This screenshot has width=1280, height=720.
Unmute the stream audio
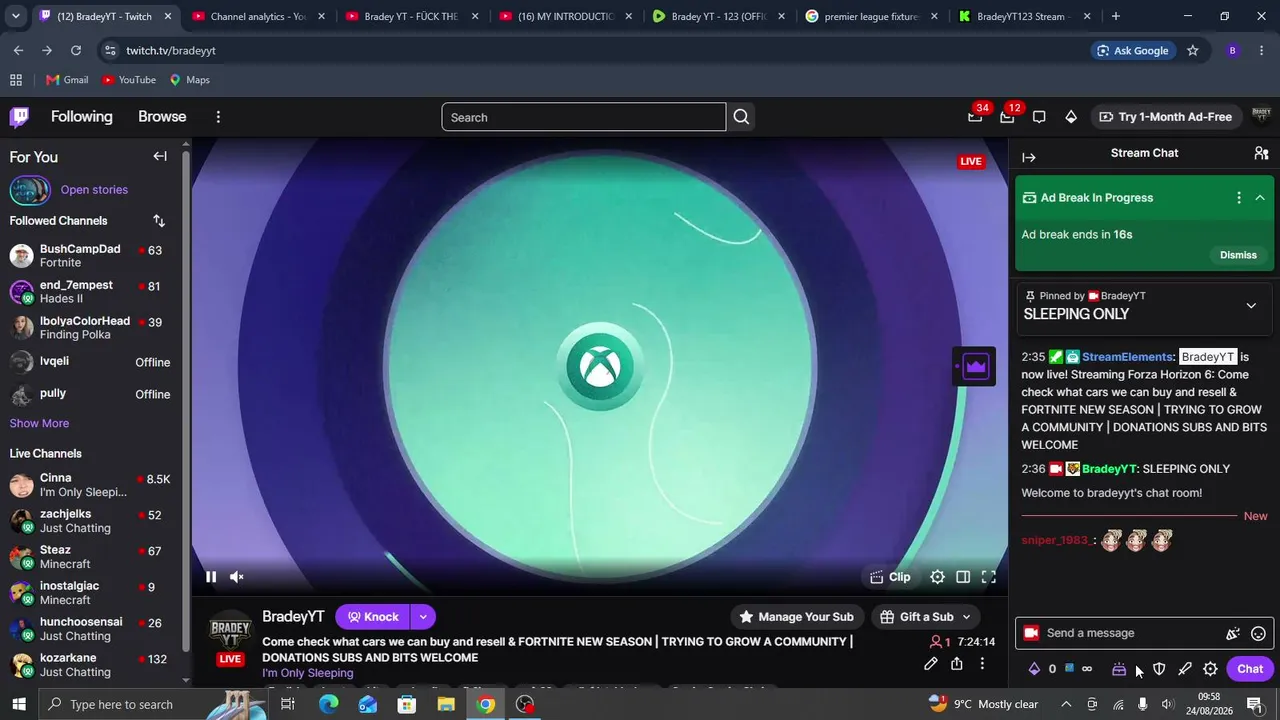[x=237, y=577]
